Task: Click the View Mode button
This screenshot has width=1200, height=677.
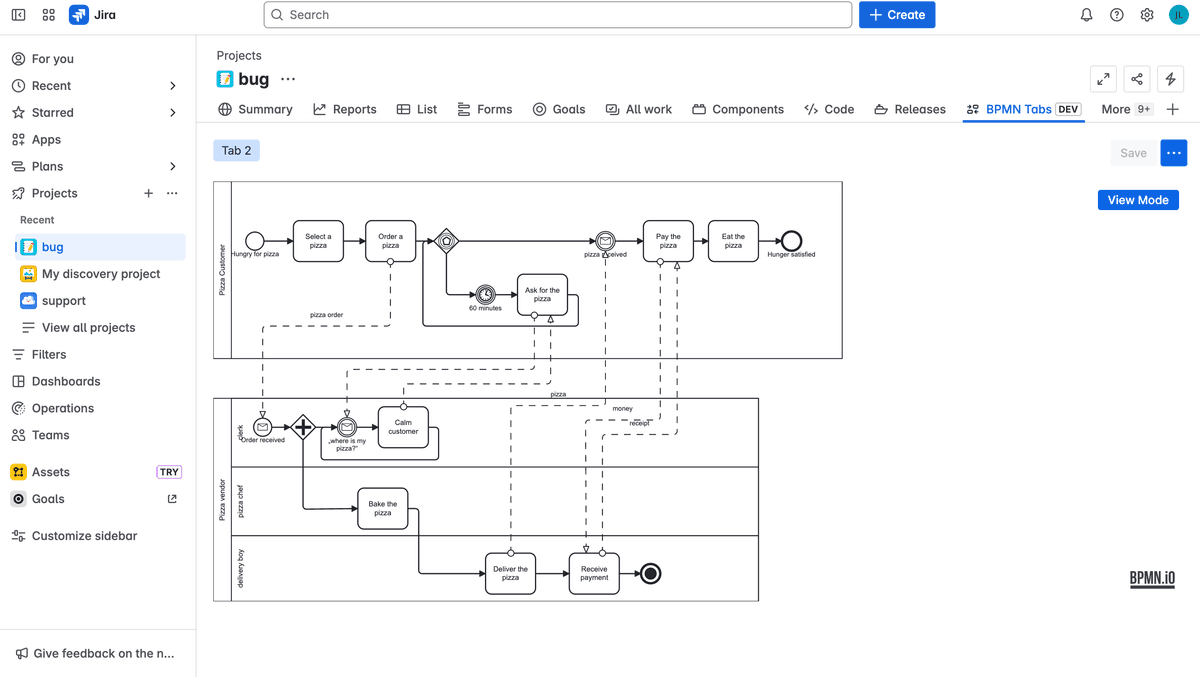Action: [1138, 200]
